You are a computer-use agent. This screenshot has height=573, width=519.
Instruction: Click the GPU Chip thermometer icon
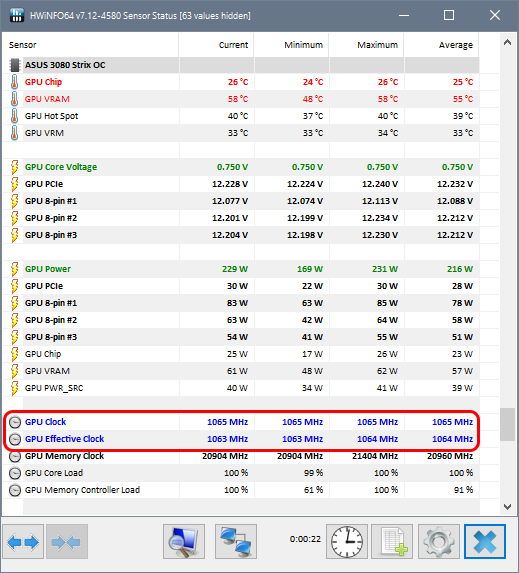tap(14, 82)
